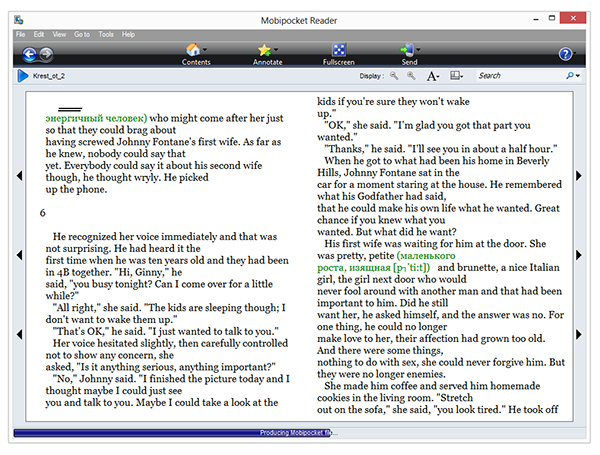Image resolution: width=600 pixels, height=455 pixels.
Task: Click the blue play arrow beside Krest_ot_2
Action: [21, 75]
